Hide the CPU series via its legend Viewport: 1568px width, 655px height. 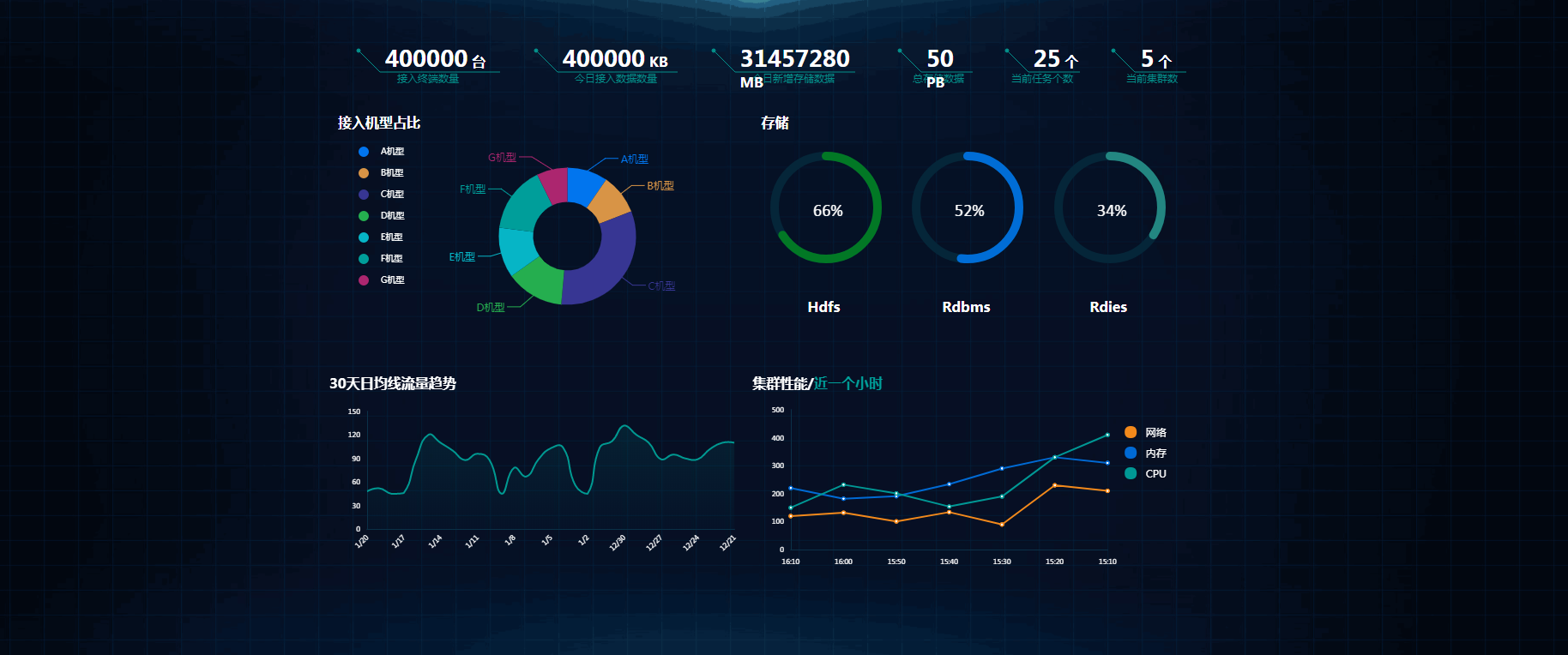(x=1145, y=473)
